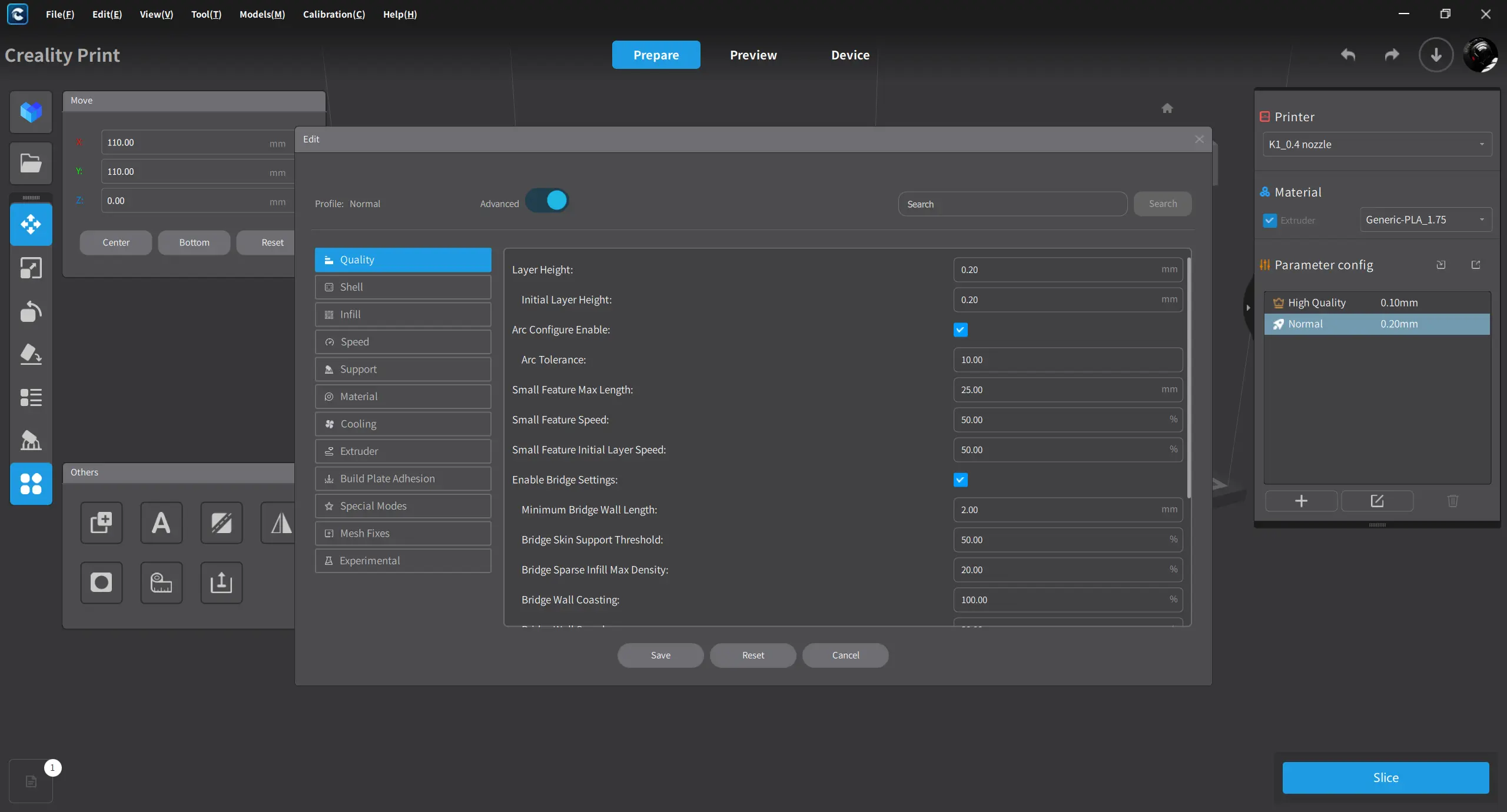The image size is (1507, 812).
Task: Click the redo arrow icon
Action: coord(1392,55)
